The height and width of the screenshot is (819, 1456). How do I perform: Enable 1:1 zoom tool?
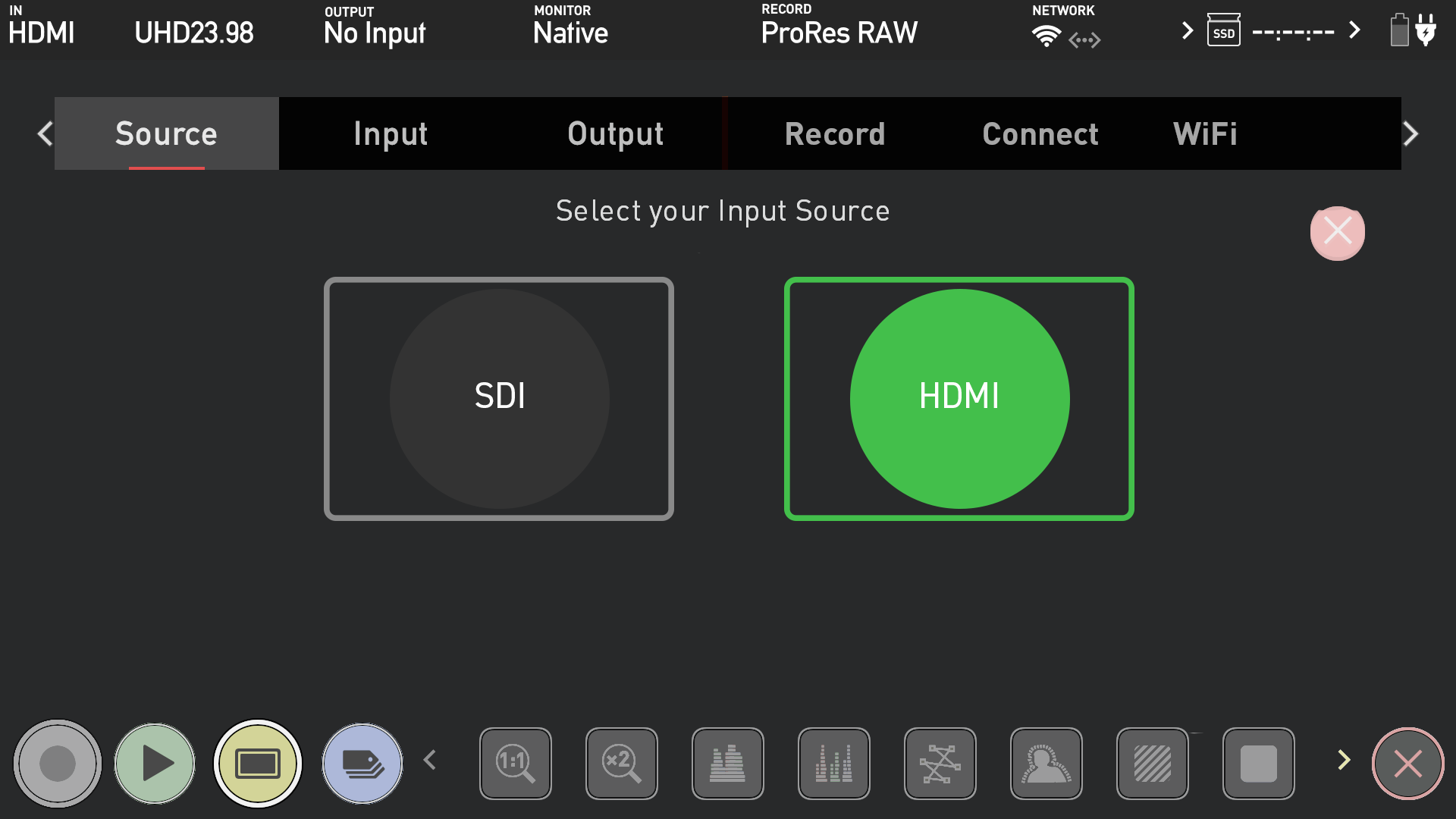coord(516,763)
